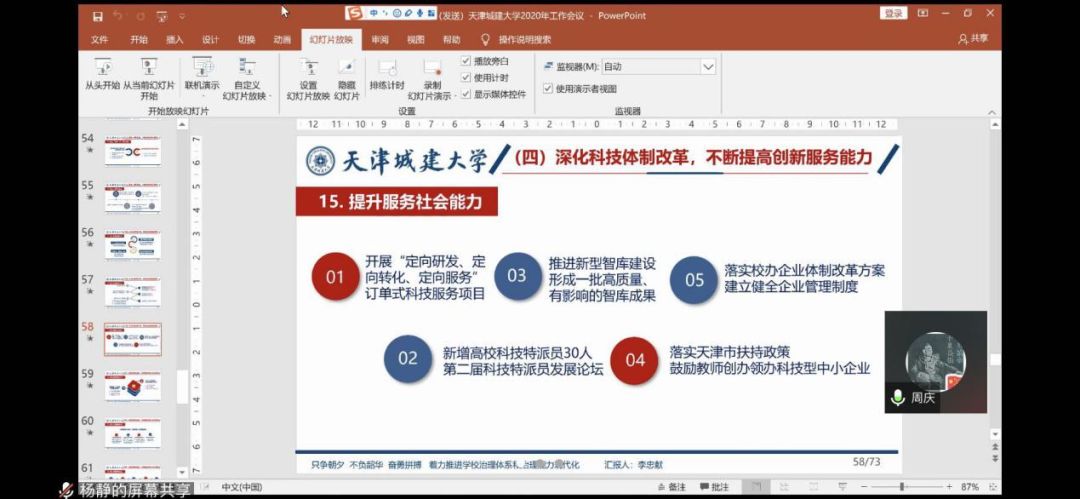This screenshot has width=1080, height=499.
Task: Click zoom out minus button
Action: click(x=864, y=487)
